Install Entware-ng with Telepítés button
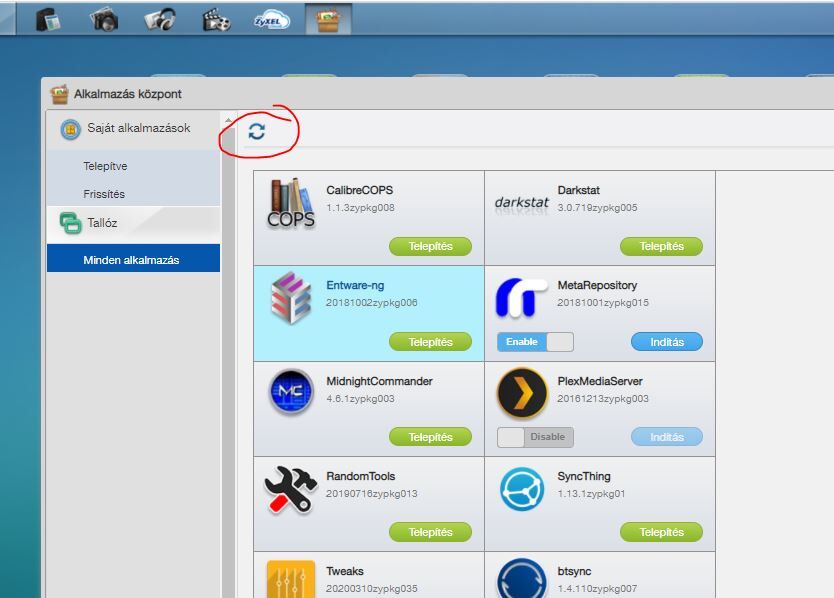Image resolution: width=834 pixels, height=598 pixels. coord(430,342)
